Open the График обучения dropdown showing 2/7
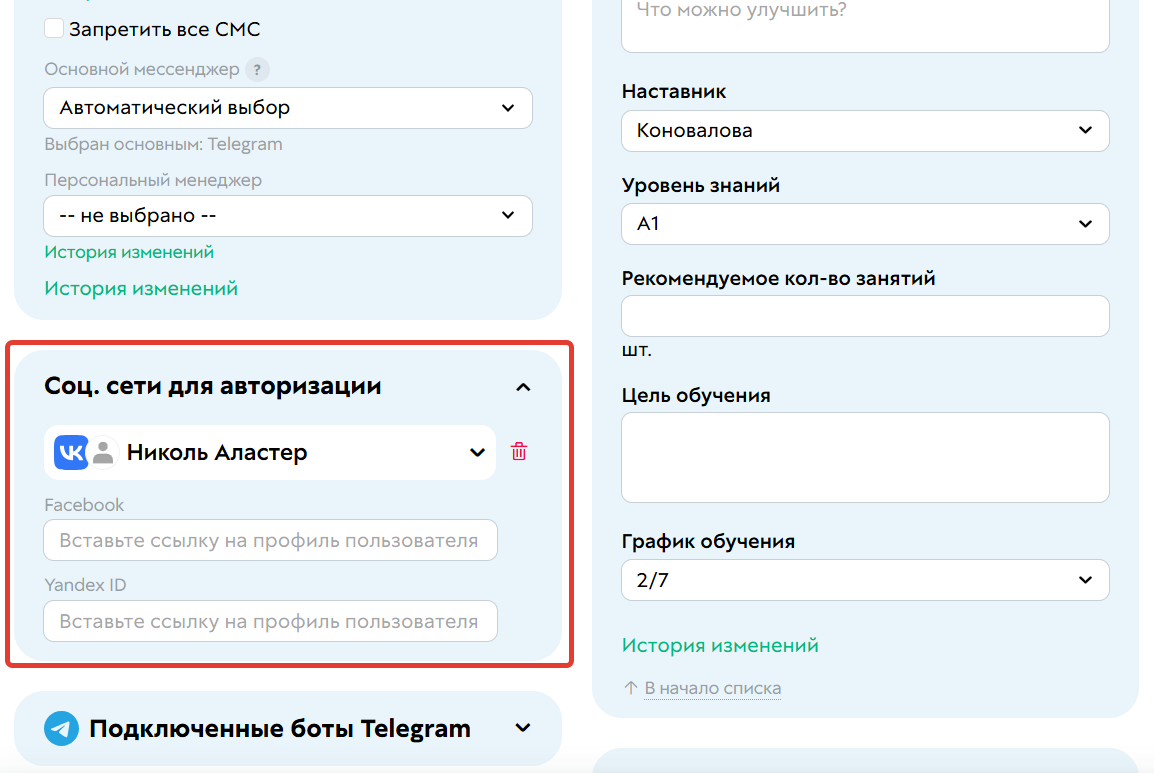This screenshot has width=1154, height=773. [x=864, y=579]
